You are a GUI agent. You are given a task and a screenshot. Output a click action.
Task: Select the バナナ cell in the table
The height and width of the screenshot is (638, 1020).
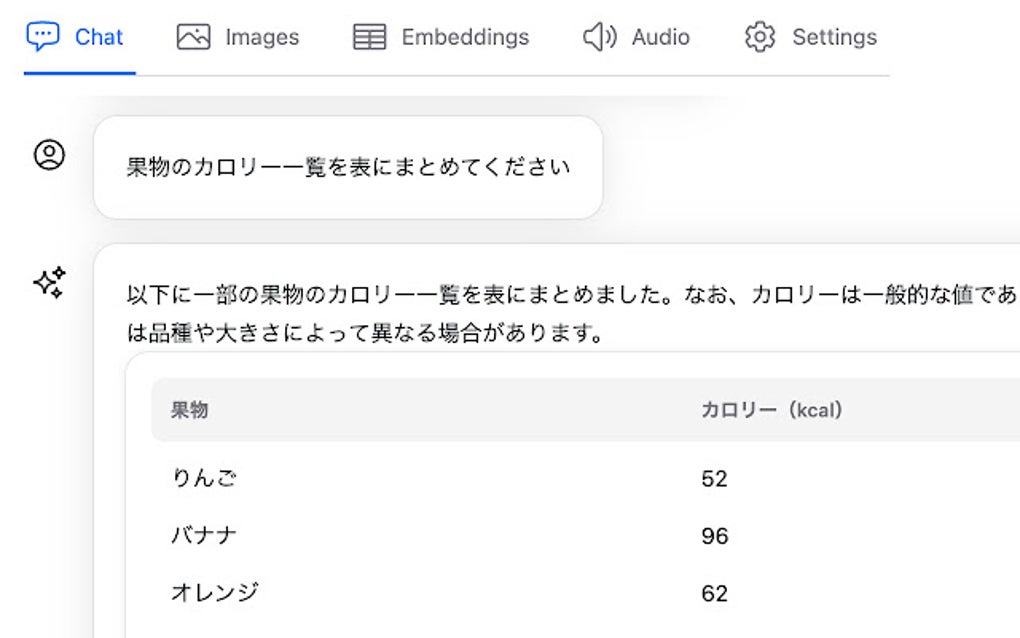click(204, 536)
